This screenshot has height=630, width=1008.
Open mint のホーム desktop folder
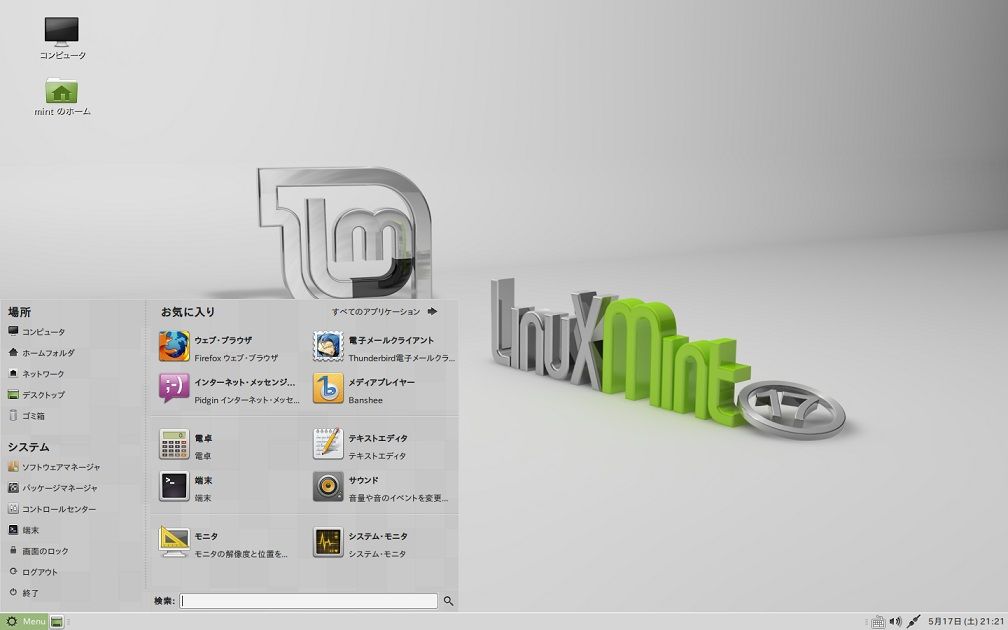[62, 96]
